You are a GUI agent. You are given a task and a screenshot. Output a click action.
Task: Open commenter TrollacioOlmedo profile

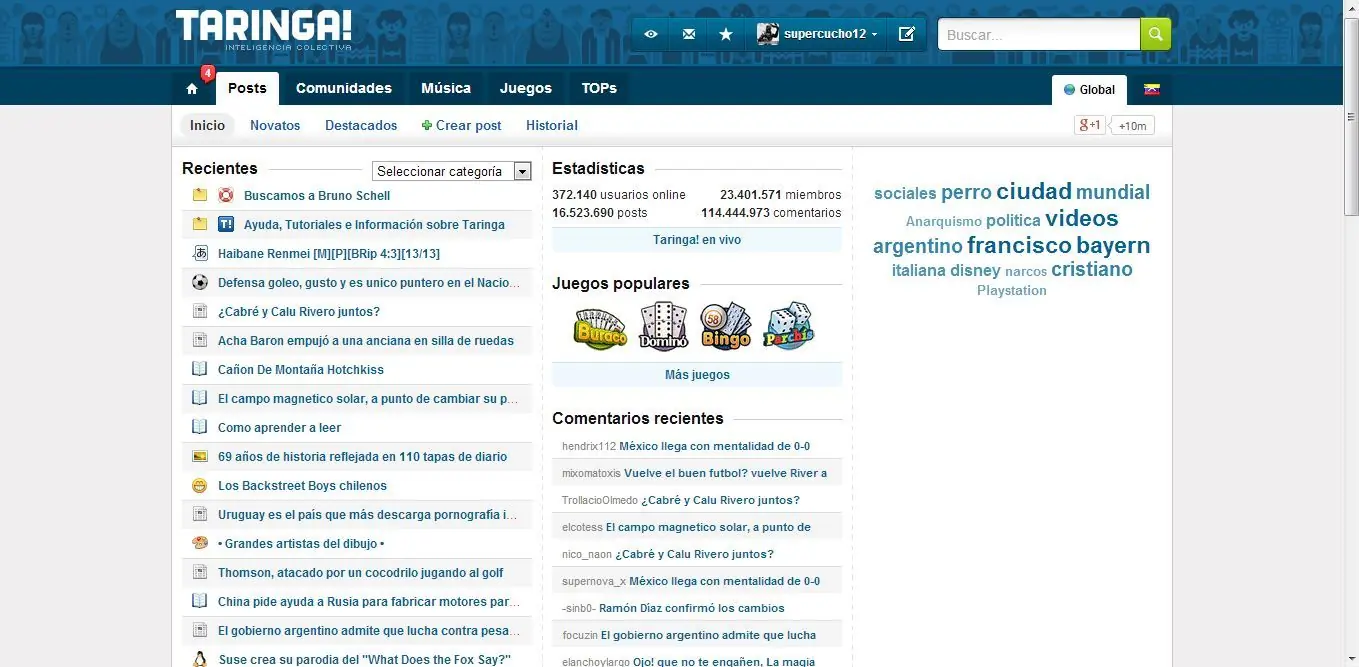tap(600, 500)
